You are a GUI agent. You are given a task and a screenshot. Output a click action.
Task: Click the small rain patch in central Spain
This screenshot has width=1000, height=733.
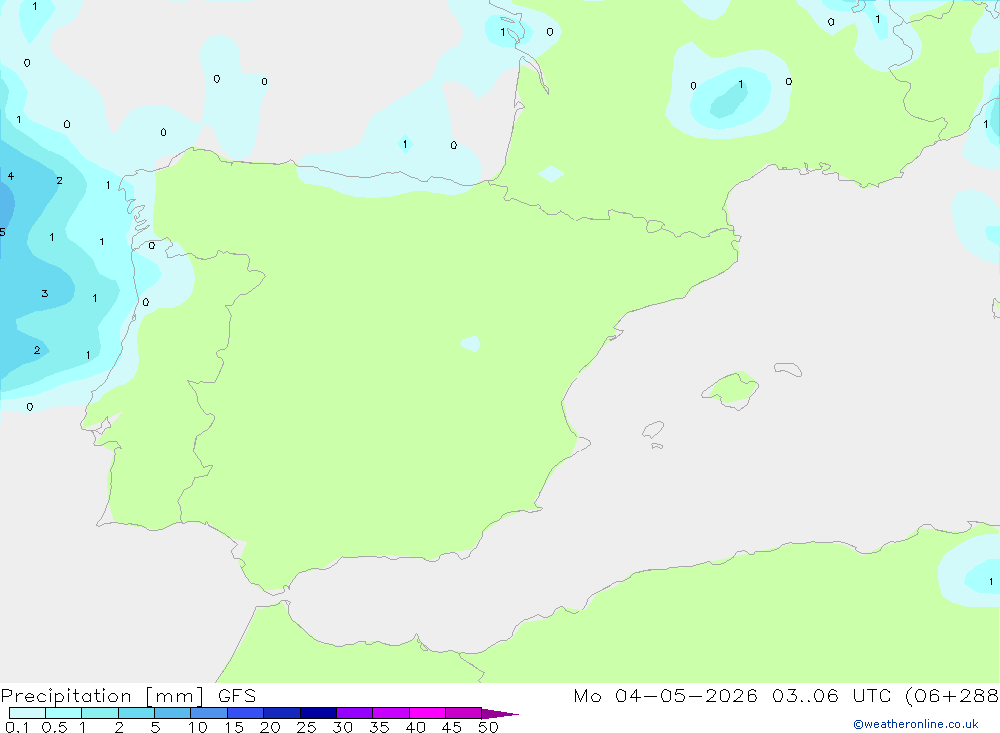[x=471, y=343]
